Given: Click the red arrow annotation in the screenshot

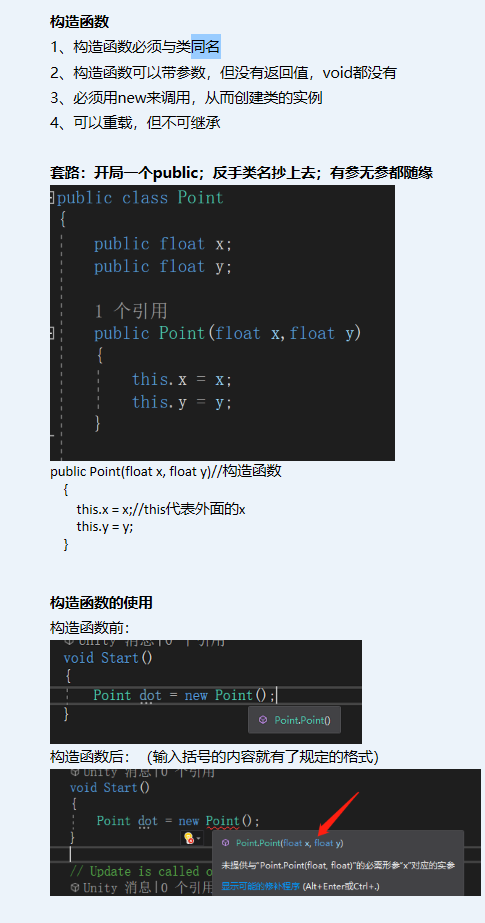Looking at the screenshot, I should coord(338,814).
